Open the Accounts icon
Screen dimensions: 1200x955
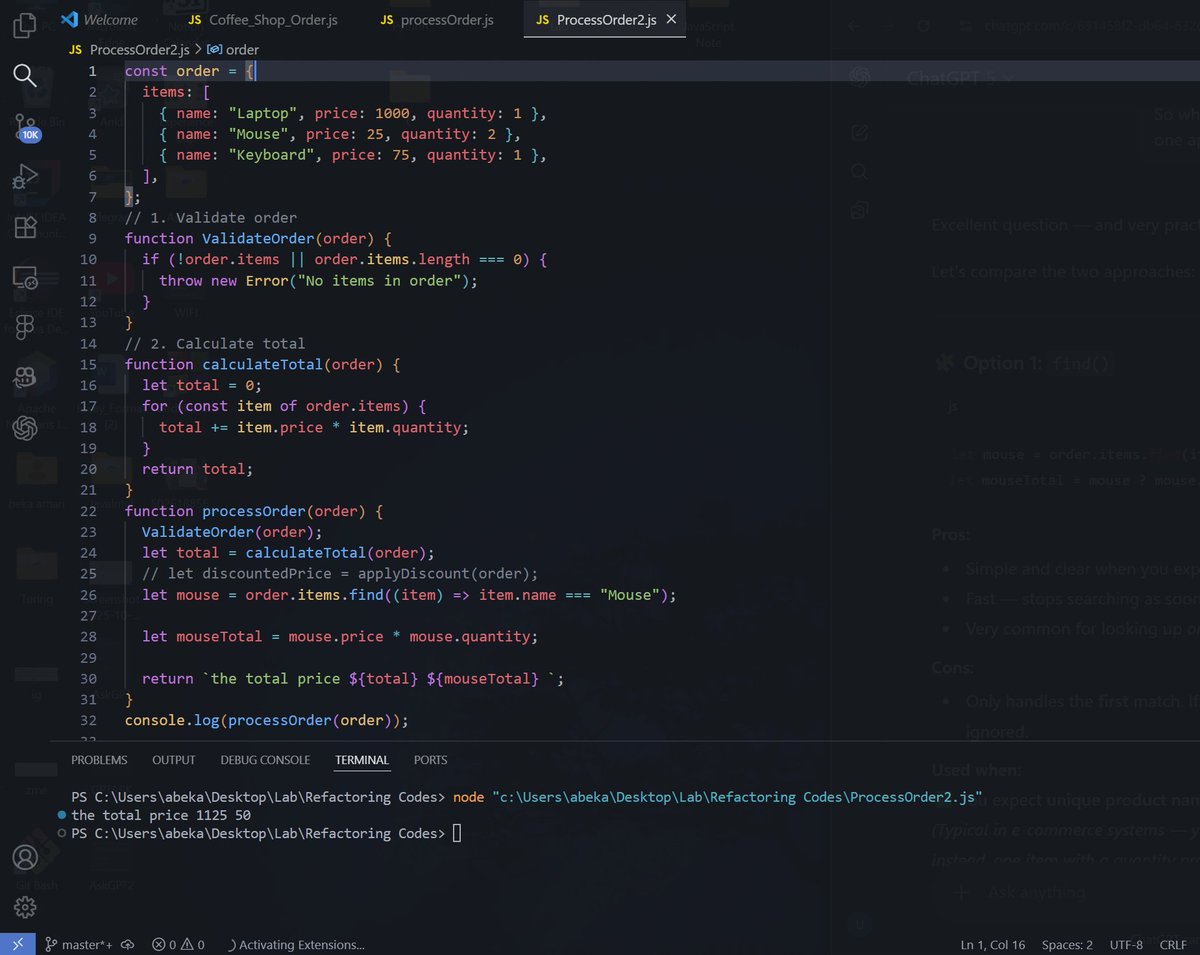(x=23, y=857)
